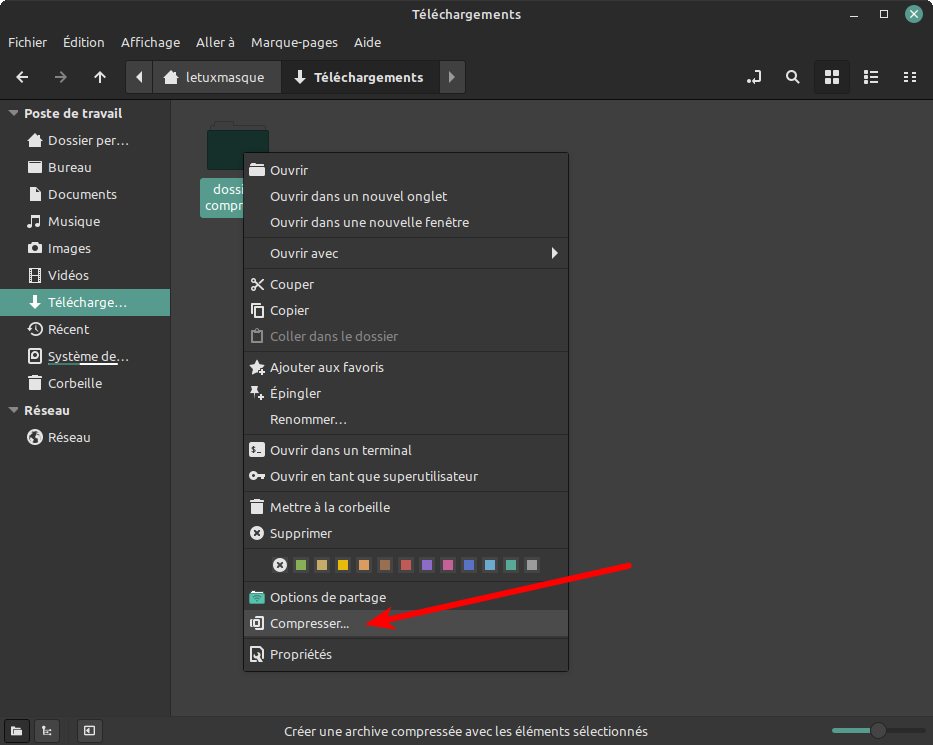Pick the pink folder color swatch
Image resolution: width=933 pixels, height=745 pixels.
[448, 565]
